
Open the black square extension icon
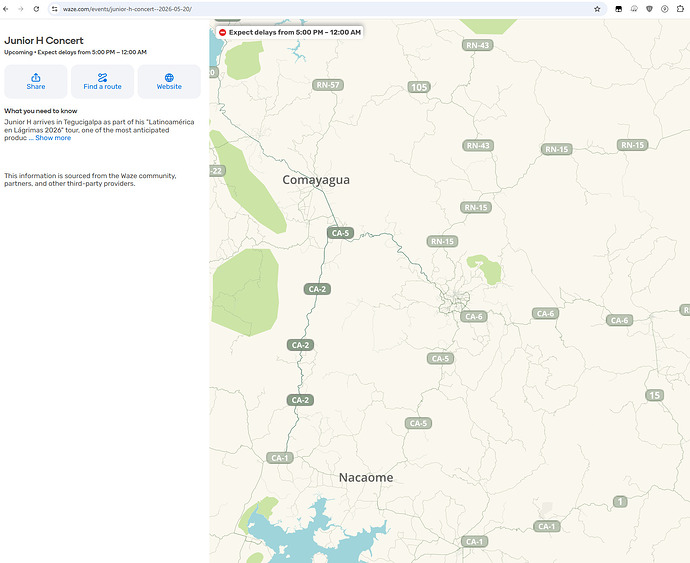tap(619, 9)
